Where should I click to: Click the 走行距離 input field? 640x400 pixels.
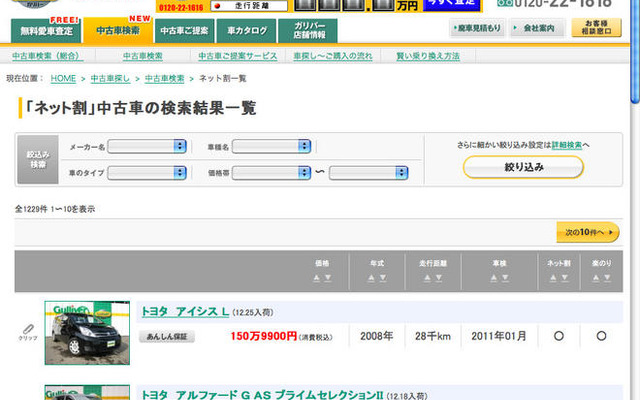click(249, 6)
